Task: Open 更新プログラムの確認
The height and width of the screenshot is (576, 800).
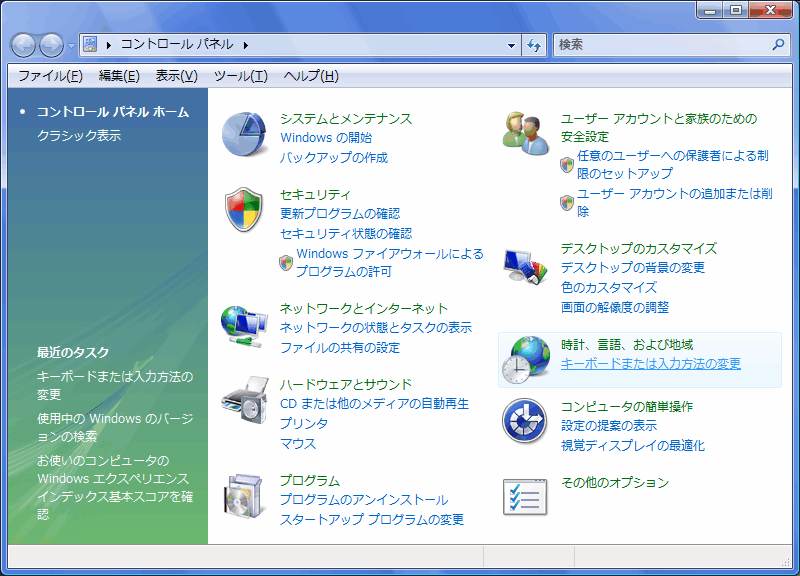Action: click(340, 213)
